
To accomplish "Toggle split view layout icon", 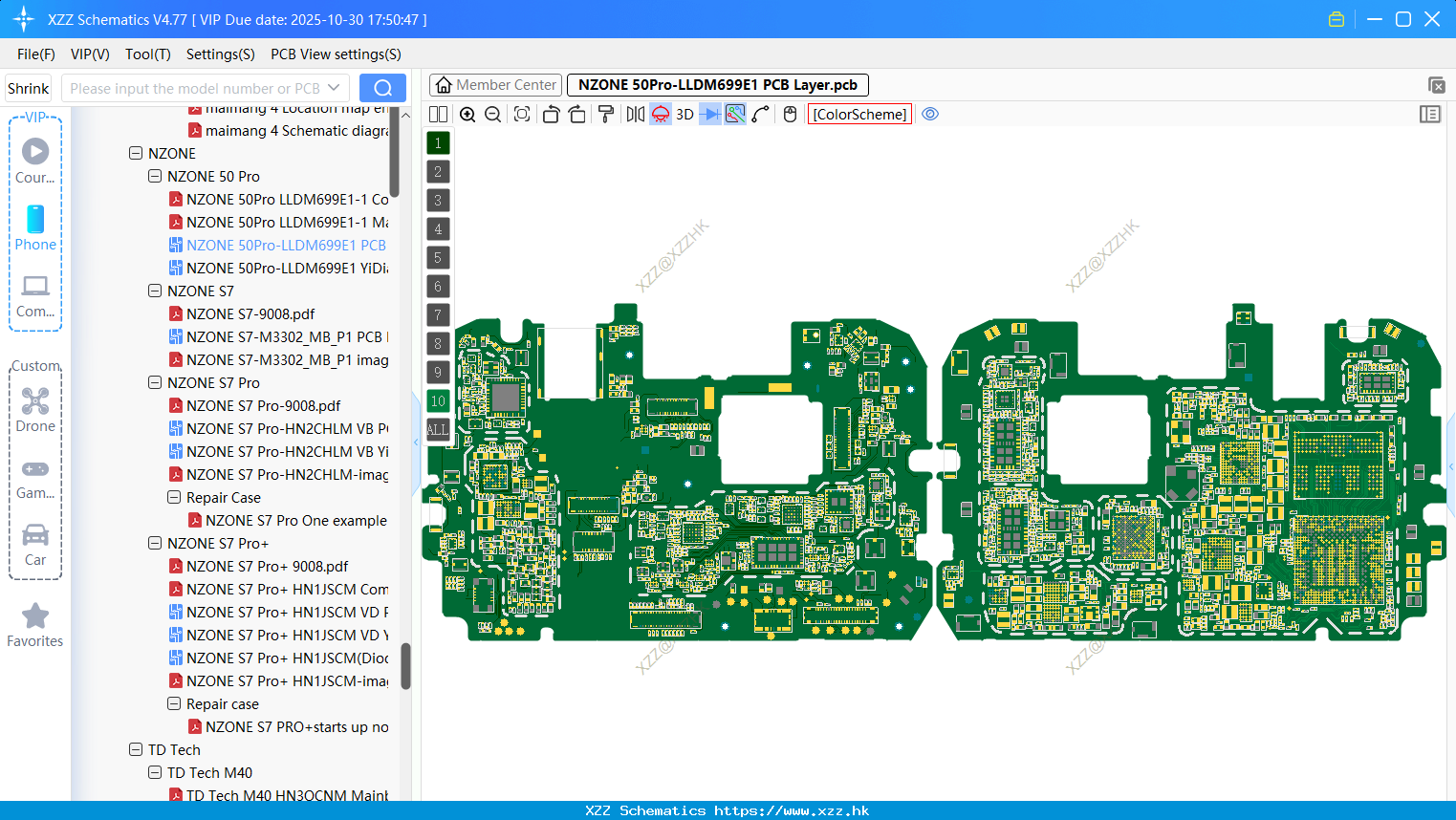I will coord(439,114).
